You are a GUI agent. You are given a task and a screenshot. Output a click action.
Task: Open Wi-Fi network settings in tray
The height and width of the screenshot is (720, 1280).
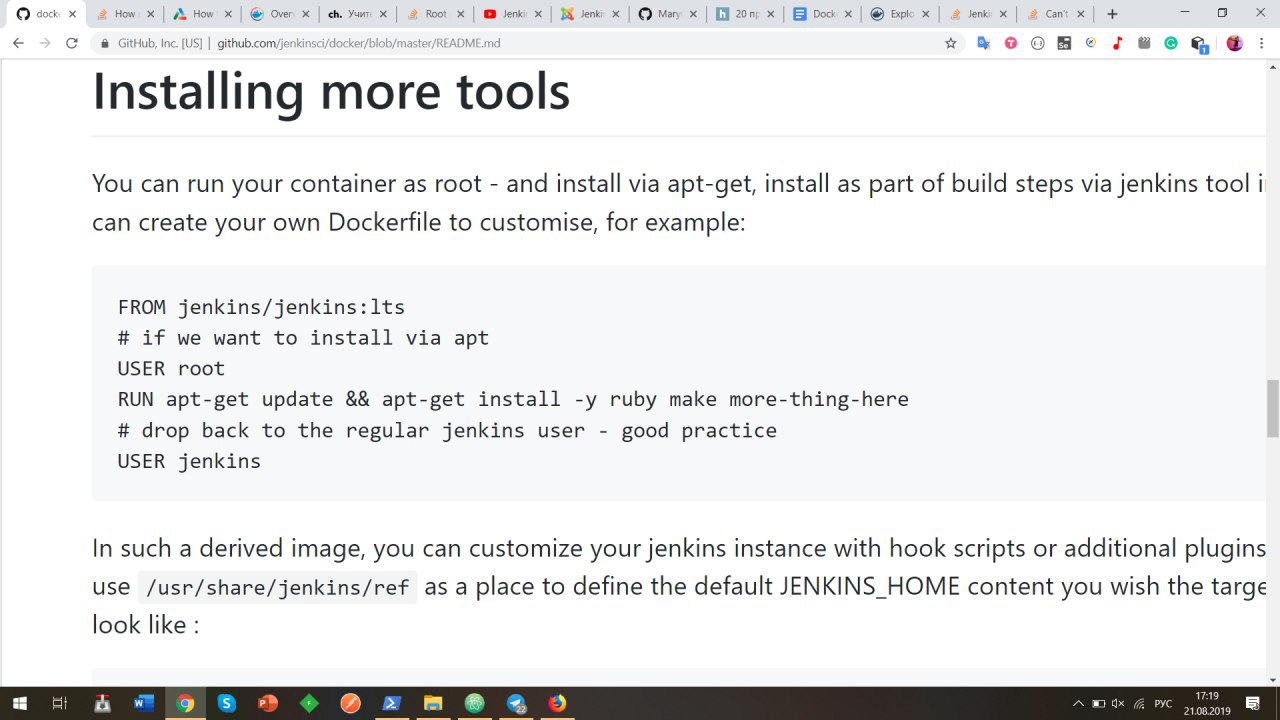pyautogui.click(x=1139, y=703)
